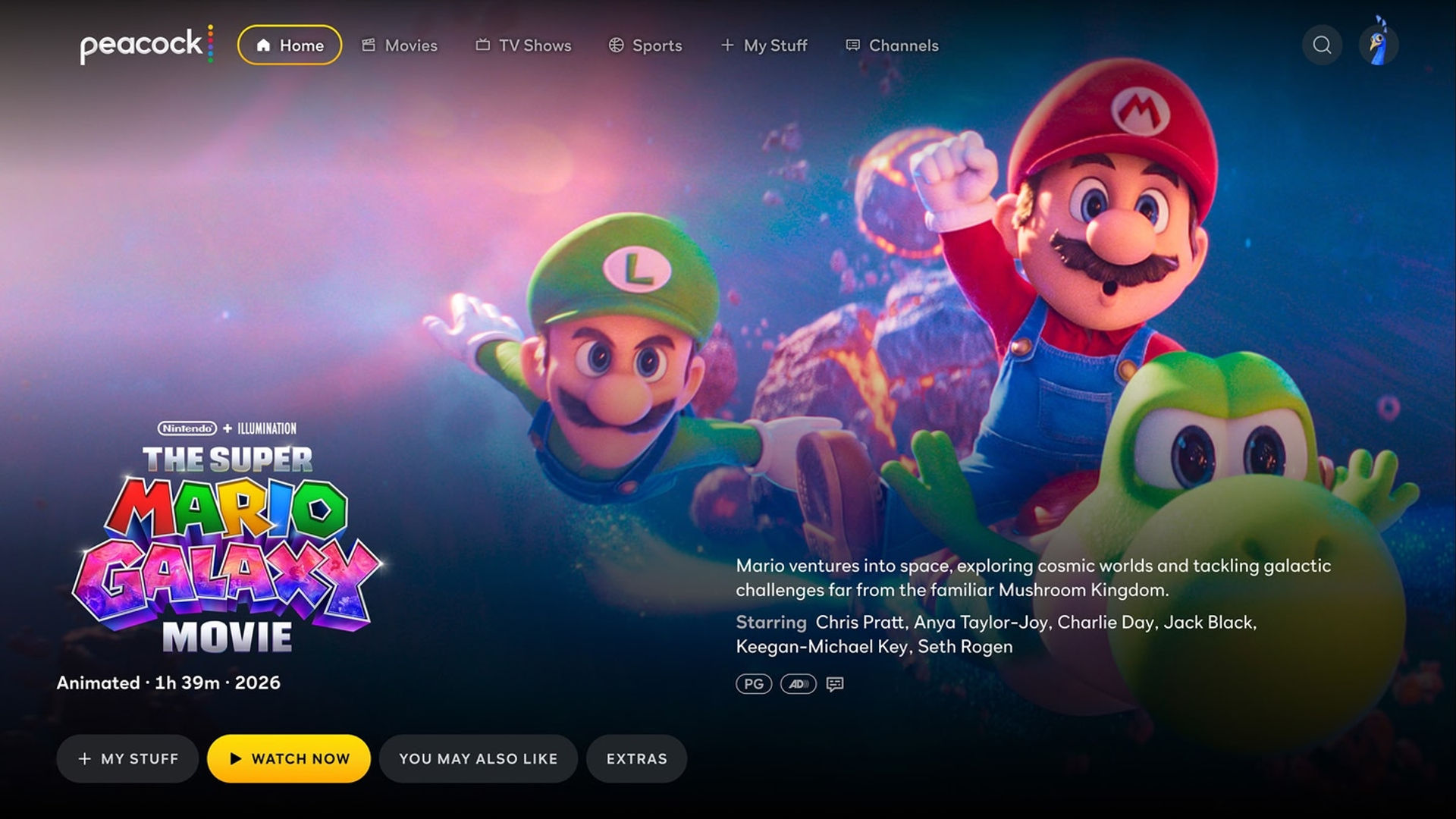Show You May Also Like titles
1456x819 pixels.
pos(479,758)
